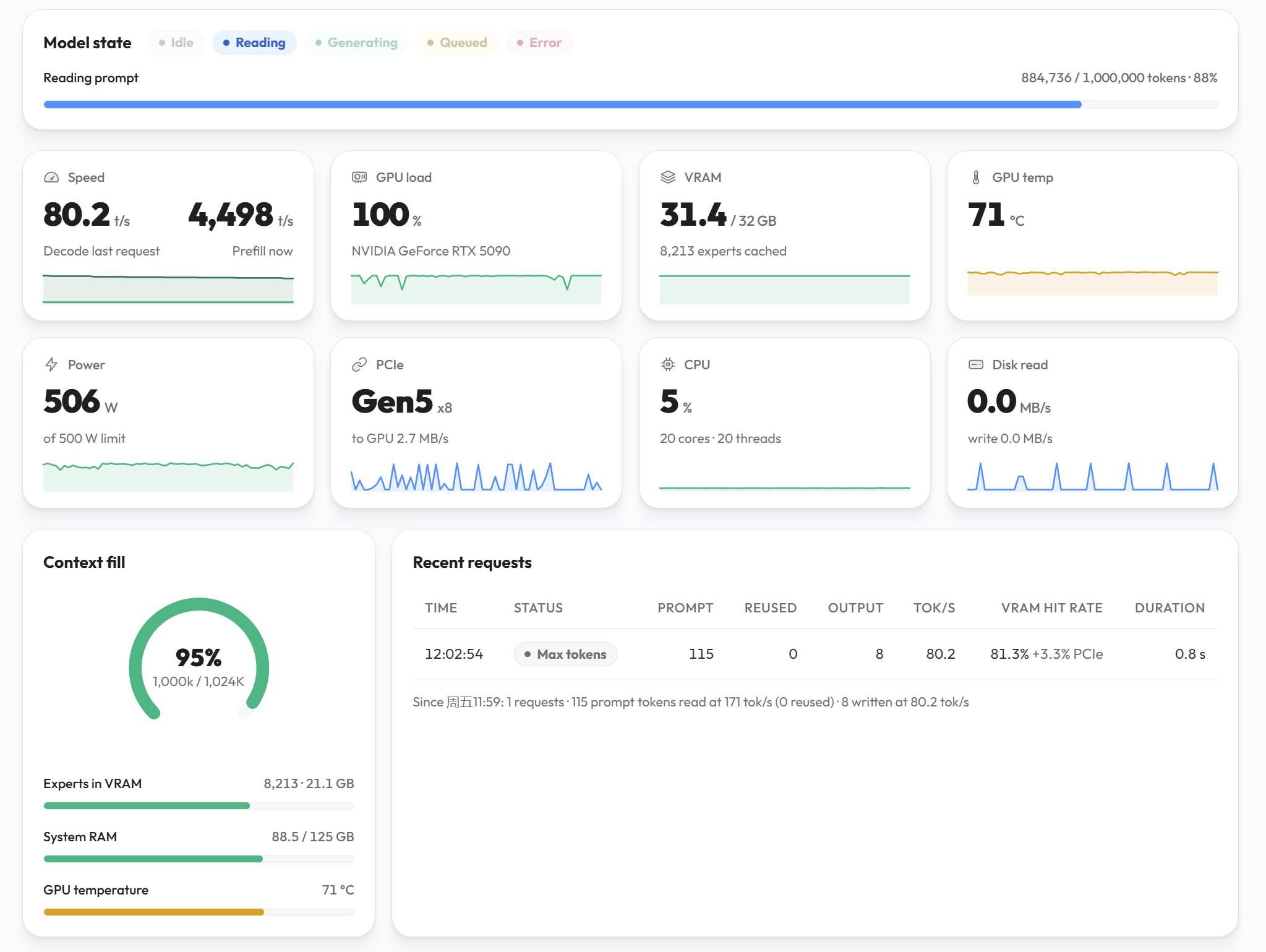Click the TOK/S column header
Viewport: 1266px width, 952px height.
(x=934, y=608)
